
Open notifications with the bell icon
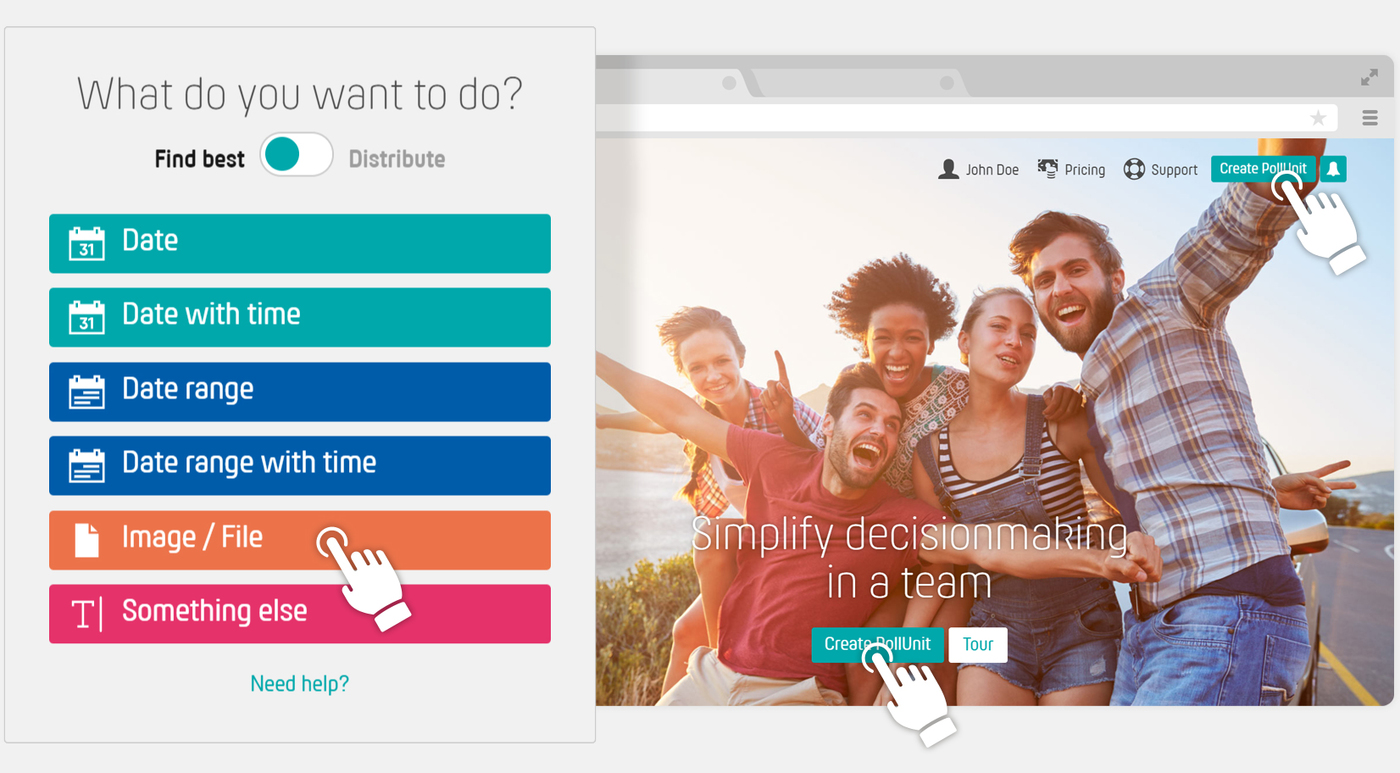[1333, 169]
